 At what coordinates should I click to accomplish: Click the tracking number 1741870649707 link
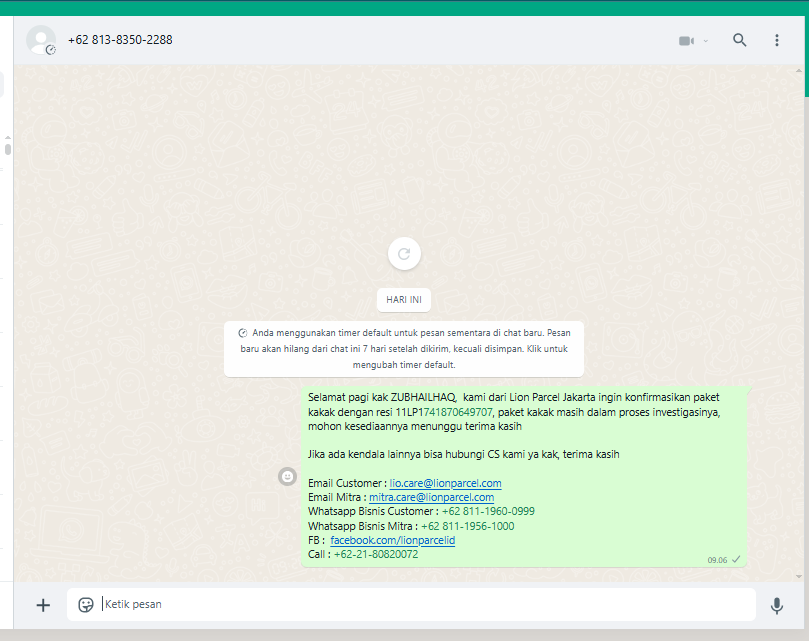(x=457, y=412)
